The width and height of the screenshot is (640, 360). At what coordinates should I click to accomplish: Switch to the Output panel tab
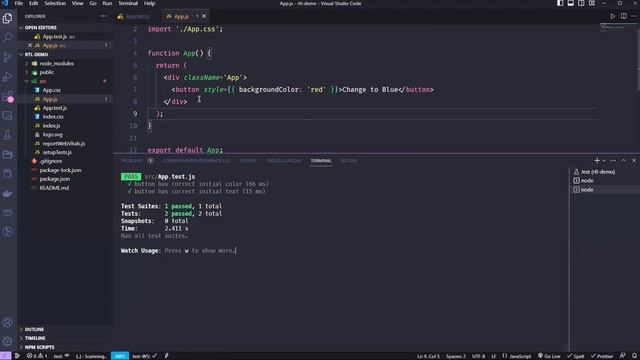(x=248, y=161)
